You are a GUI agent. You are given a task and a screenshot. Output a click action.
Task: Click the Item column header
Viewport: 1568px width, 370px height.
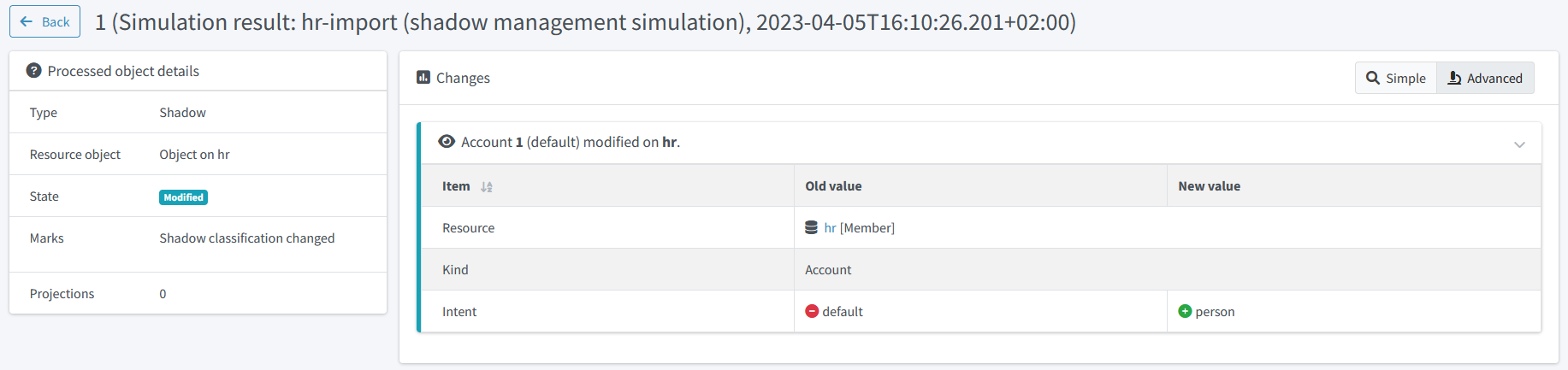(x=456, y=186)
